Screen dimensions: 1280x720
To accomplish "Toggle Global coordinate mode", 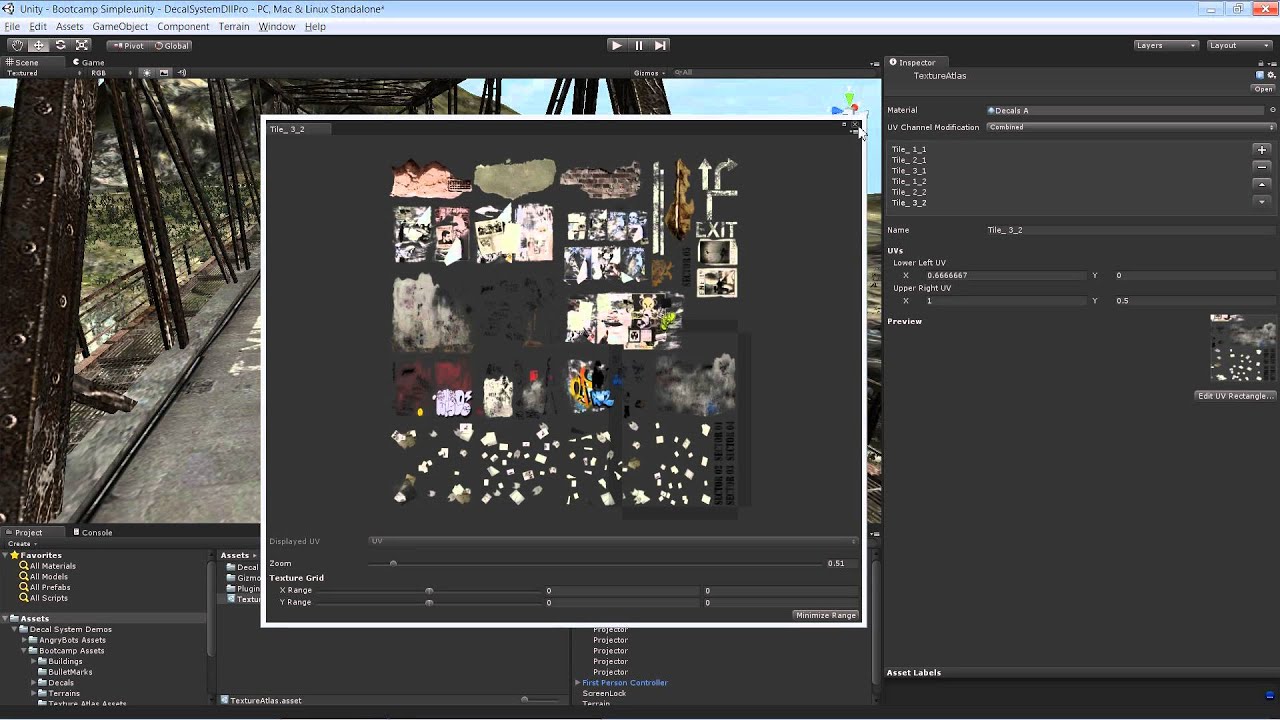I will tap(170, 46).
